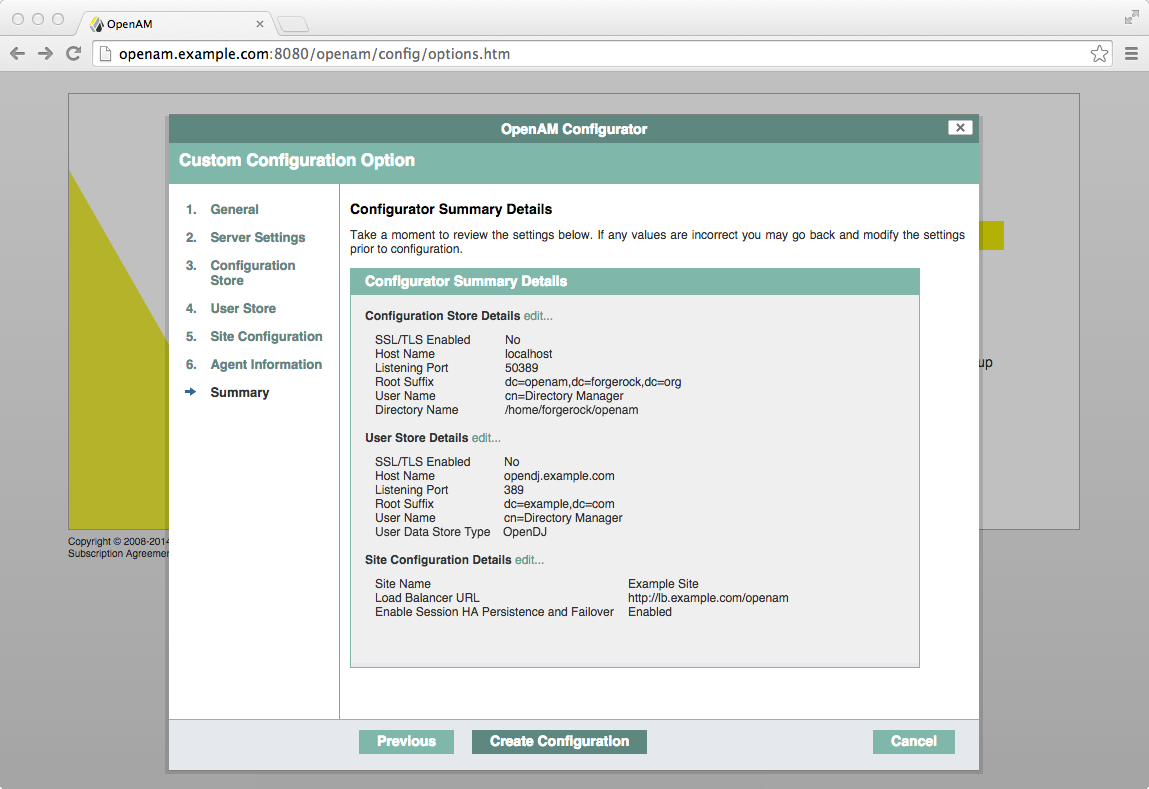Click listening port value 50389
1149x789 pixels.
pos(522,368)
